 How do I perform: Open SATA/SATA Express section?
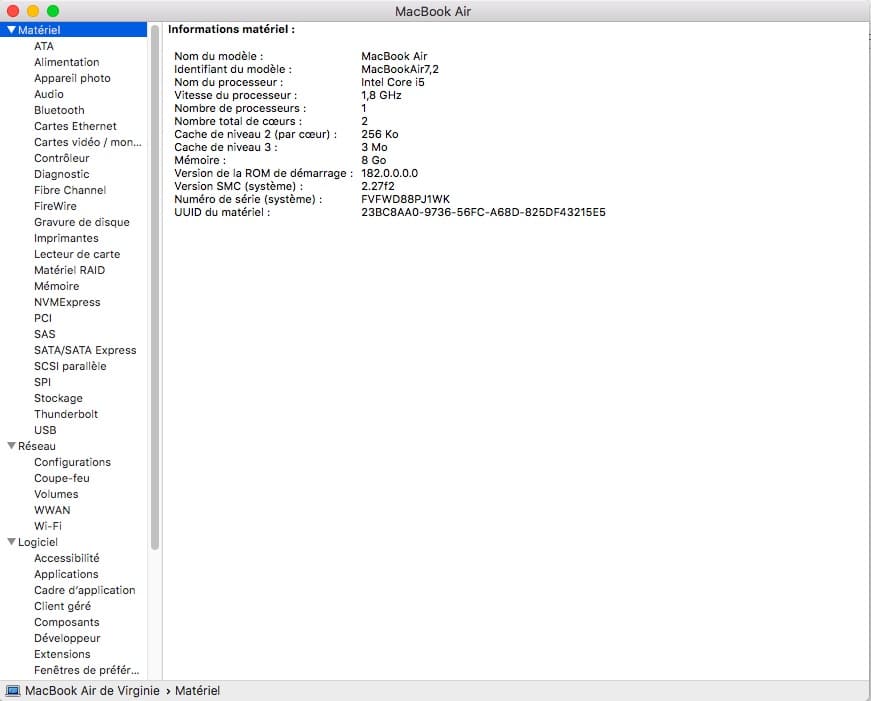85,350
